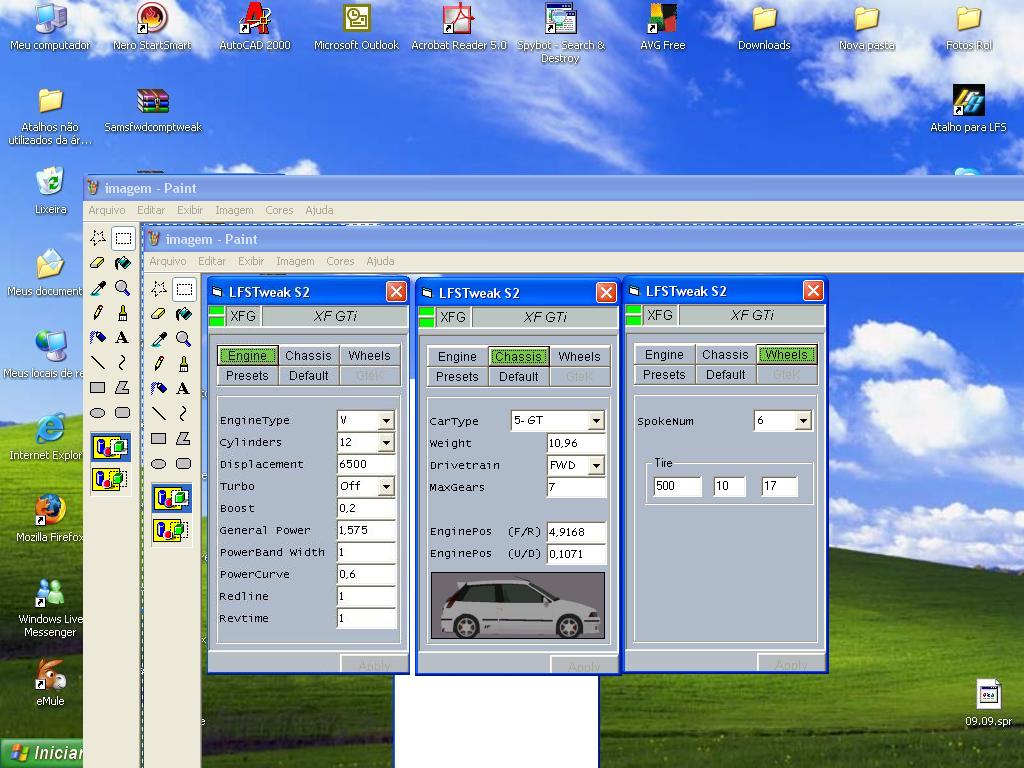
Task: Activate the Airbrush tool in outer Paint toolbox
Action: click(x=98, y=337)
